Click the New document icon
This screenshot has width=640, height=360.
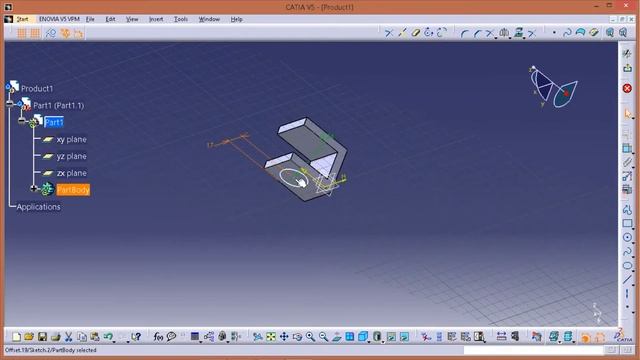tap(16, 337)
